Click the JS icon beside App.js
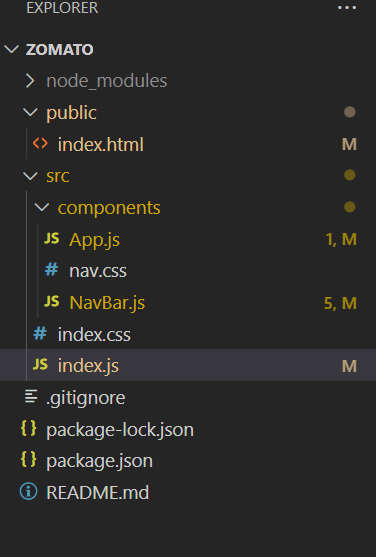The height and width of the screenshot is (557, 376). click(52, 238)
